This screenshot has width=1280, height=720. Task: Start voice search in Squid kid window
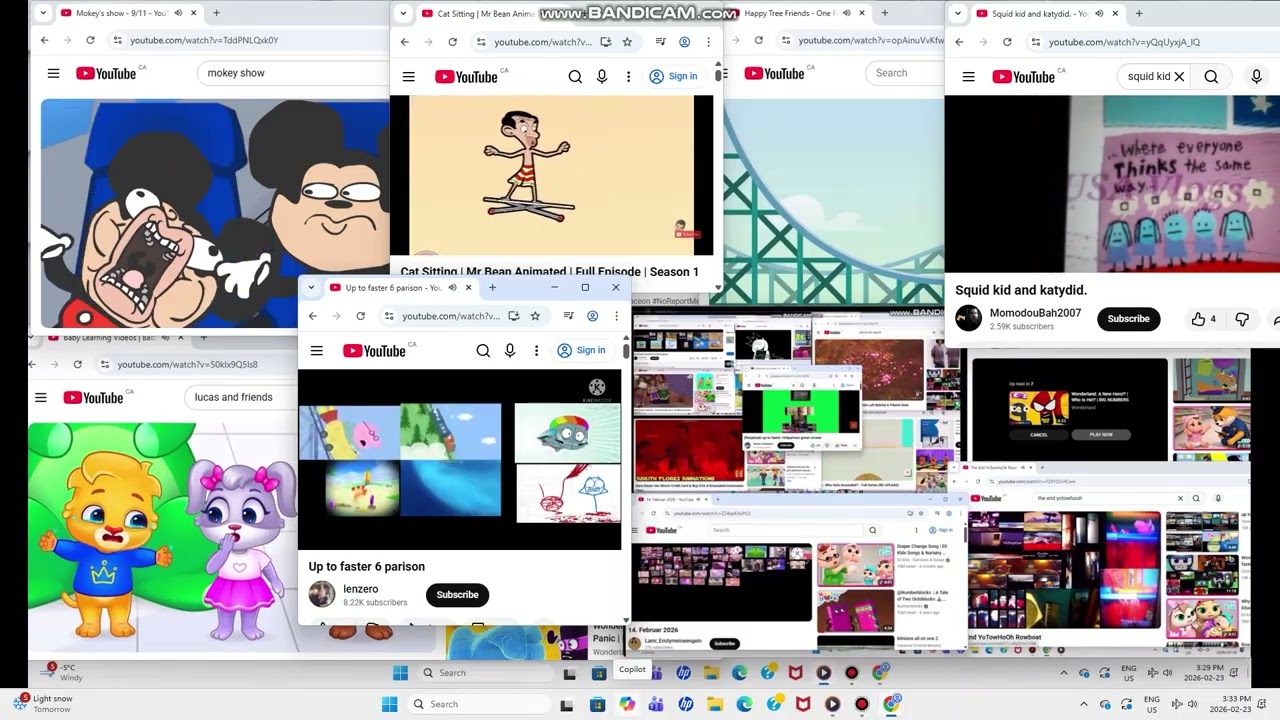[x=1257, y=76]
